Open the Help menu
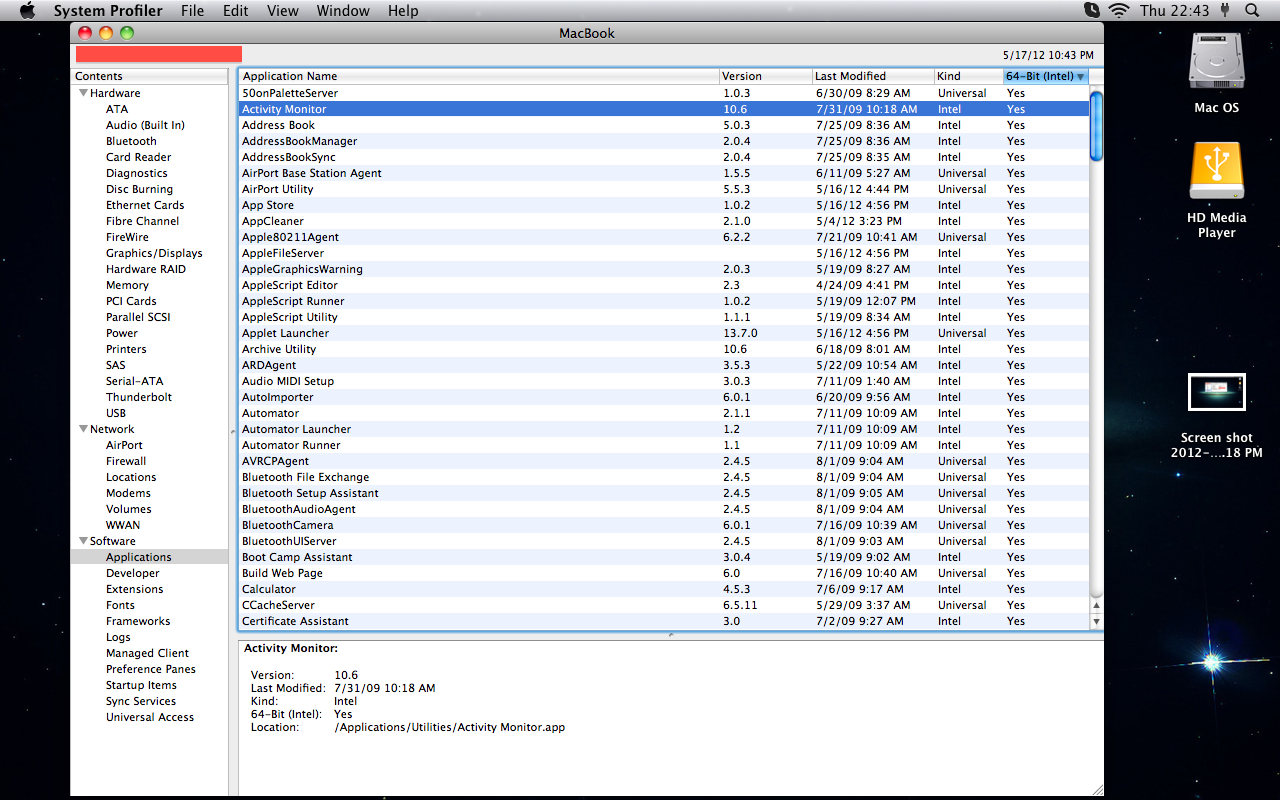Image resolution: width=1280 pixels, height=800 pixels. click(403, 10)
